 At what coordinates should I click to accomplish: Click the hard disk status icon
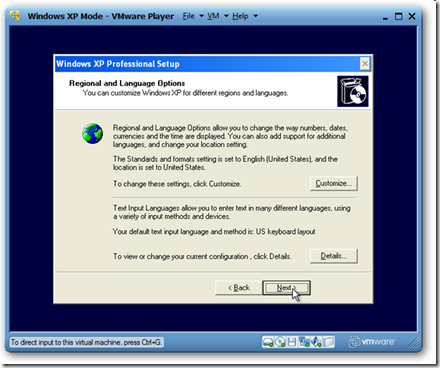click(x=268, y=342)
